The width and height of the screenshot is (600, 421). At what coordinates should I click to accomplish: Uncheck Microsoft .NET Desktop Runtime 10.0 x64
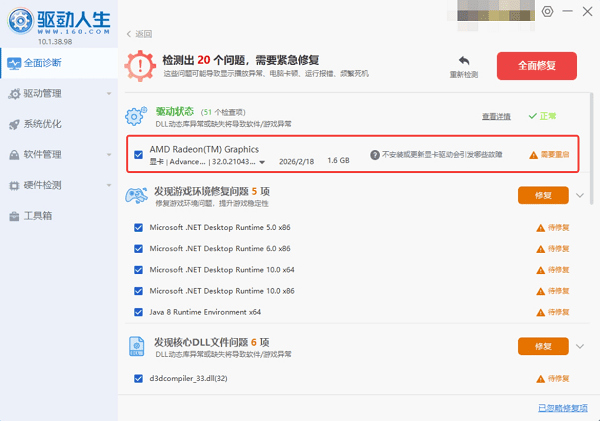139,270
